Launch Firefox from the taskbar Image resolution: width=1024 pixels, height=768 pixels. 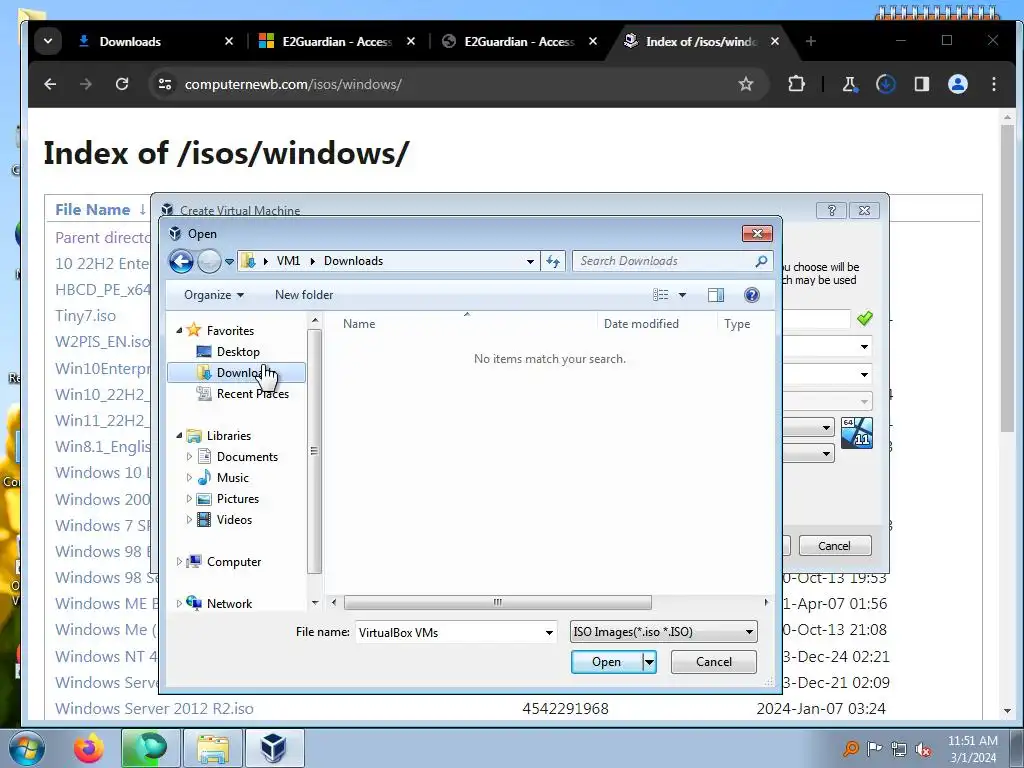pos(89,748)
